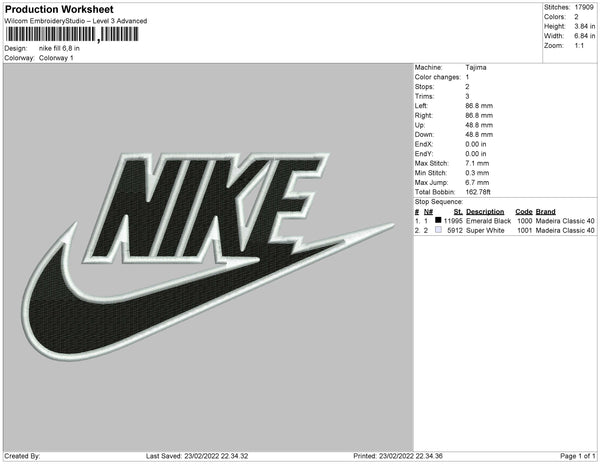The width and height of the screenshot is (600, 464).
Task: Click the 'Page 1 of 1' indicator
Action: click(577, 456)
